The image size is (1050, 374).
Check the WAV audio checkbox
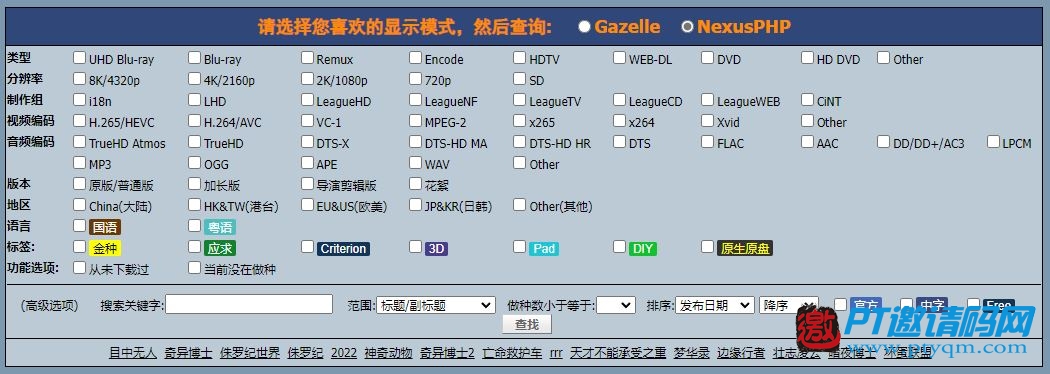416,163
